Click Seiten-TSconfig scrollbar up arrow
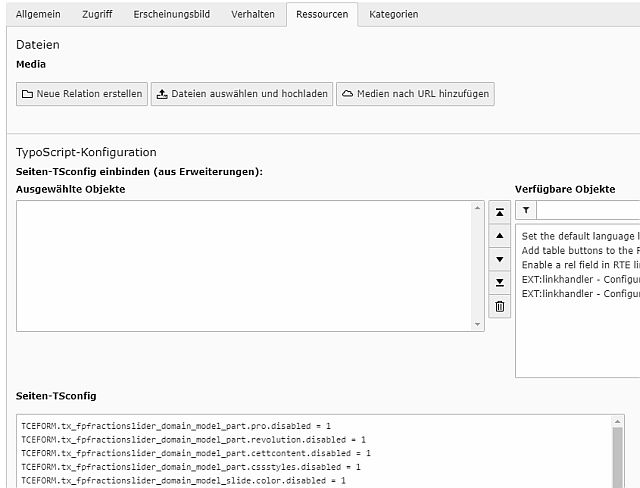 click(x=617, y=421)
